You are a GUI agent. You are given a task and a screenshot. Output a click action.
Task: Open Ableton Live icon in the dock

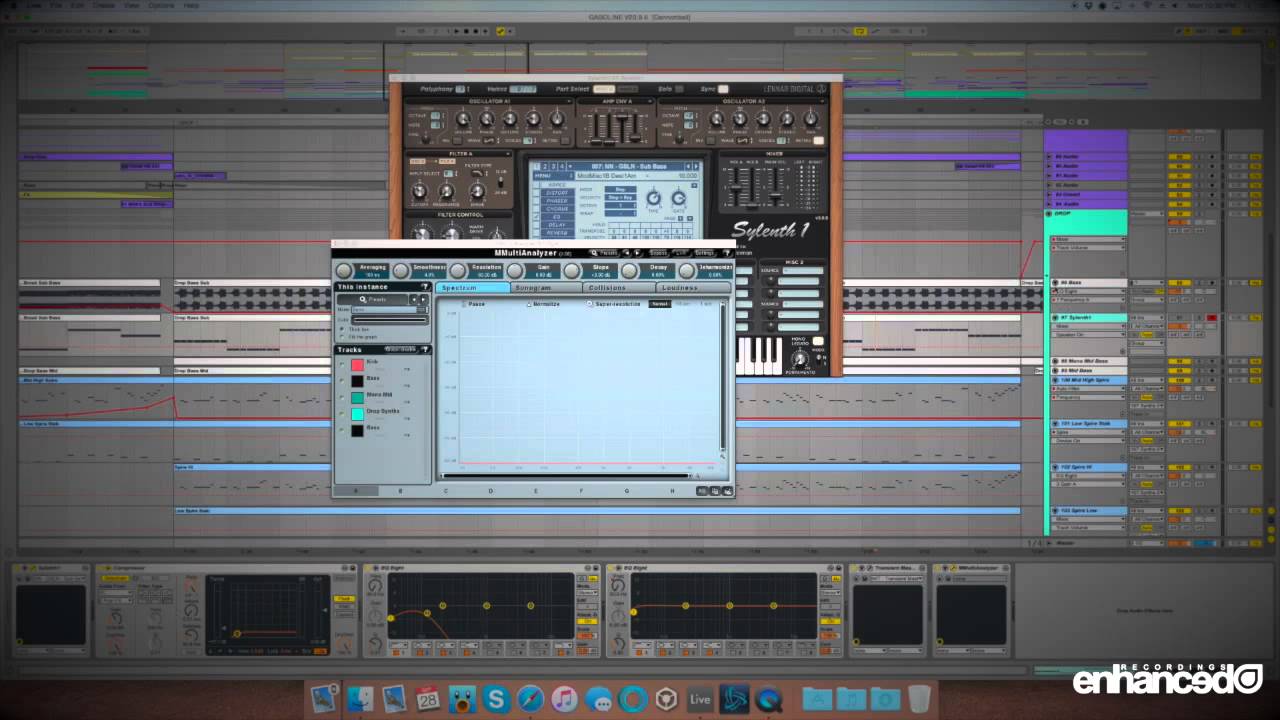[x=700, y=698]
